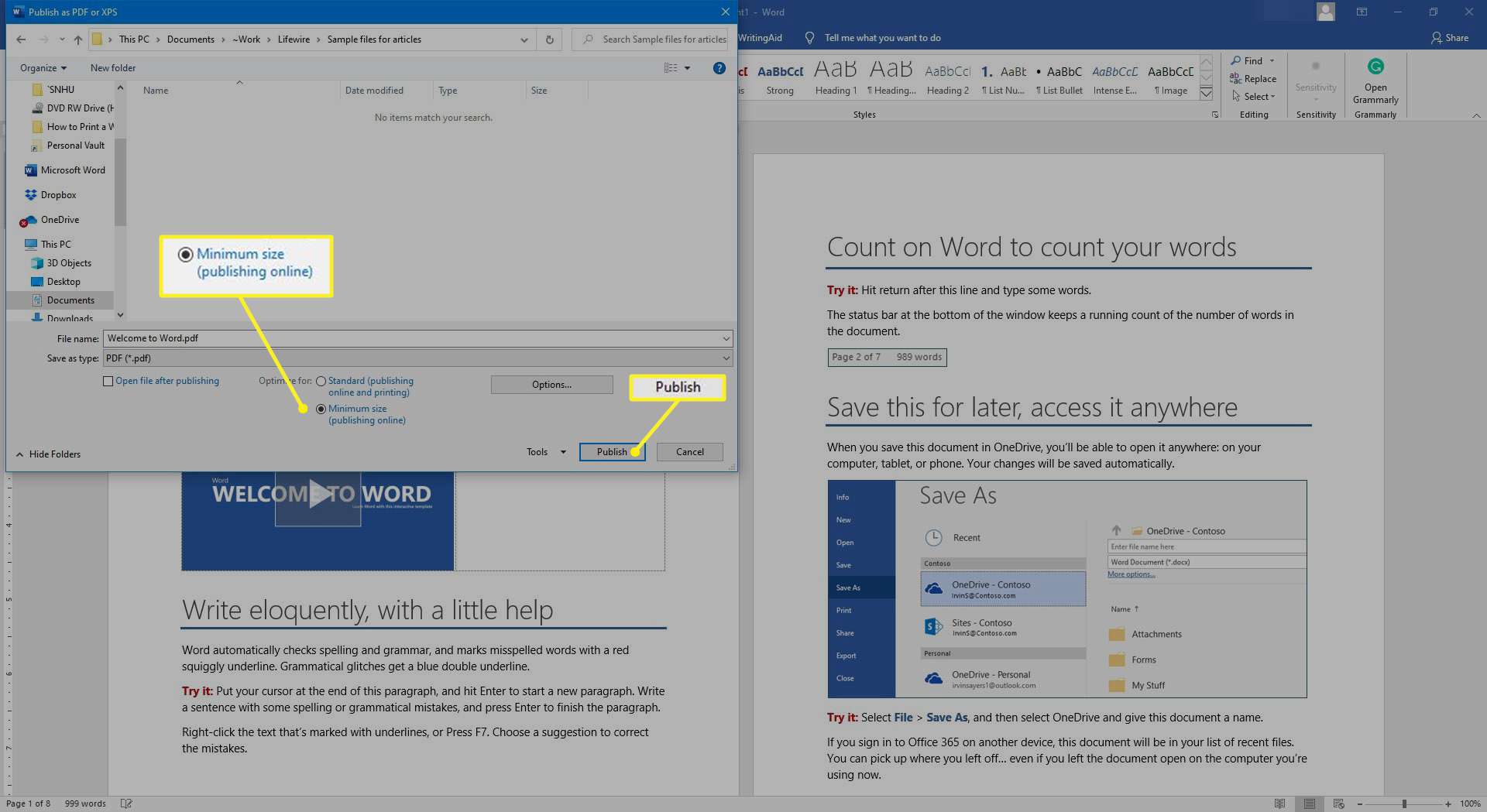Click the Search Sample files field
This screenshot has width=1487, height=812.
(651, 39)
